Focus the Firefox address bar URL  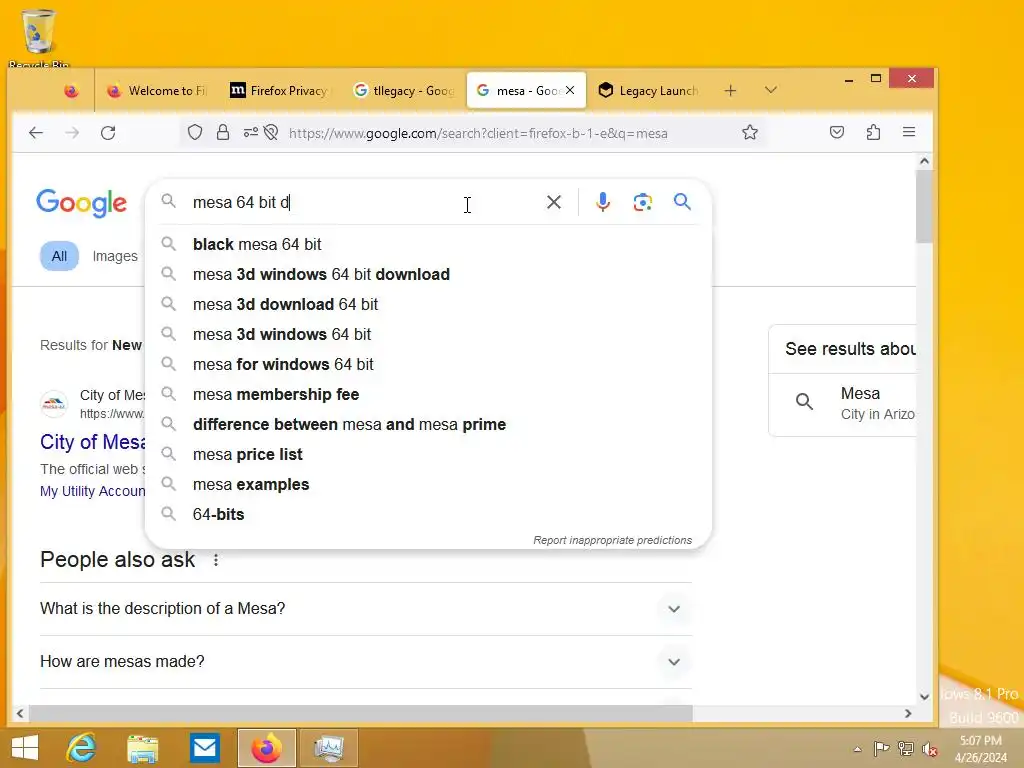coord(478,133)
